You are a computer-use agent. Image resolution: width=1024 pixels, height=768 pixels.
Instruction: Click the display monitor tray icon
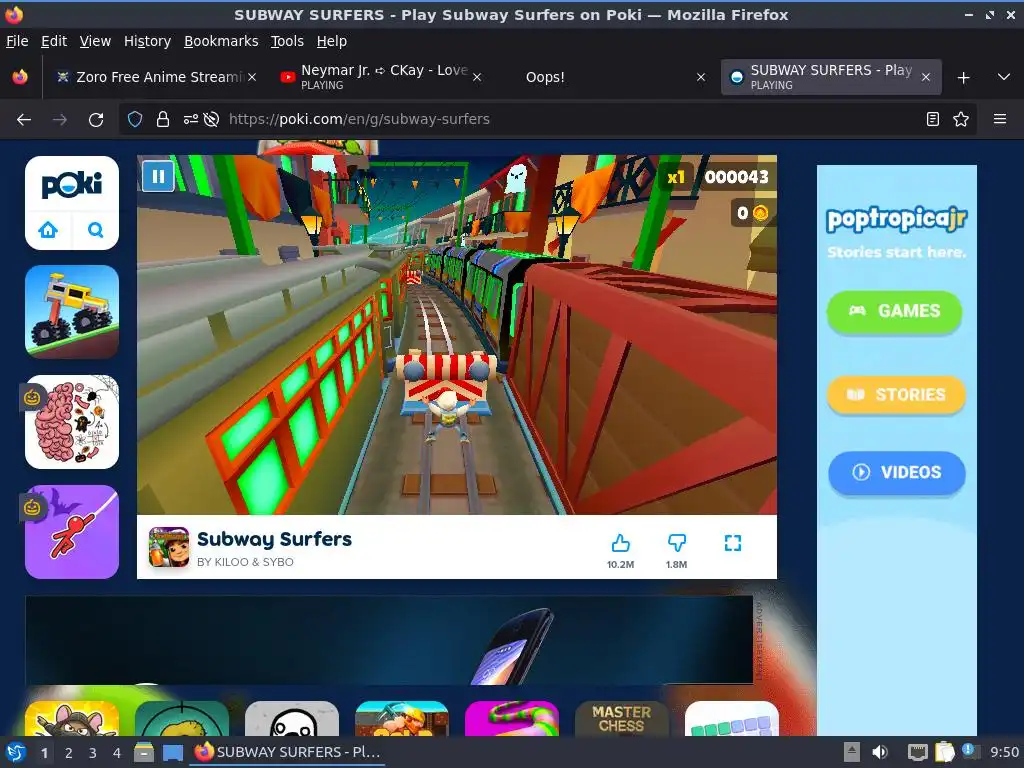point(918,752)
